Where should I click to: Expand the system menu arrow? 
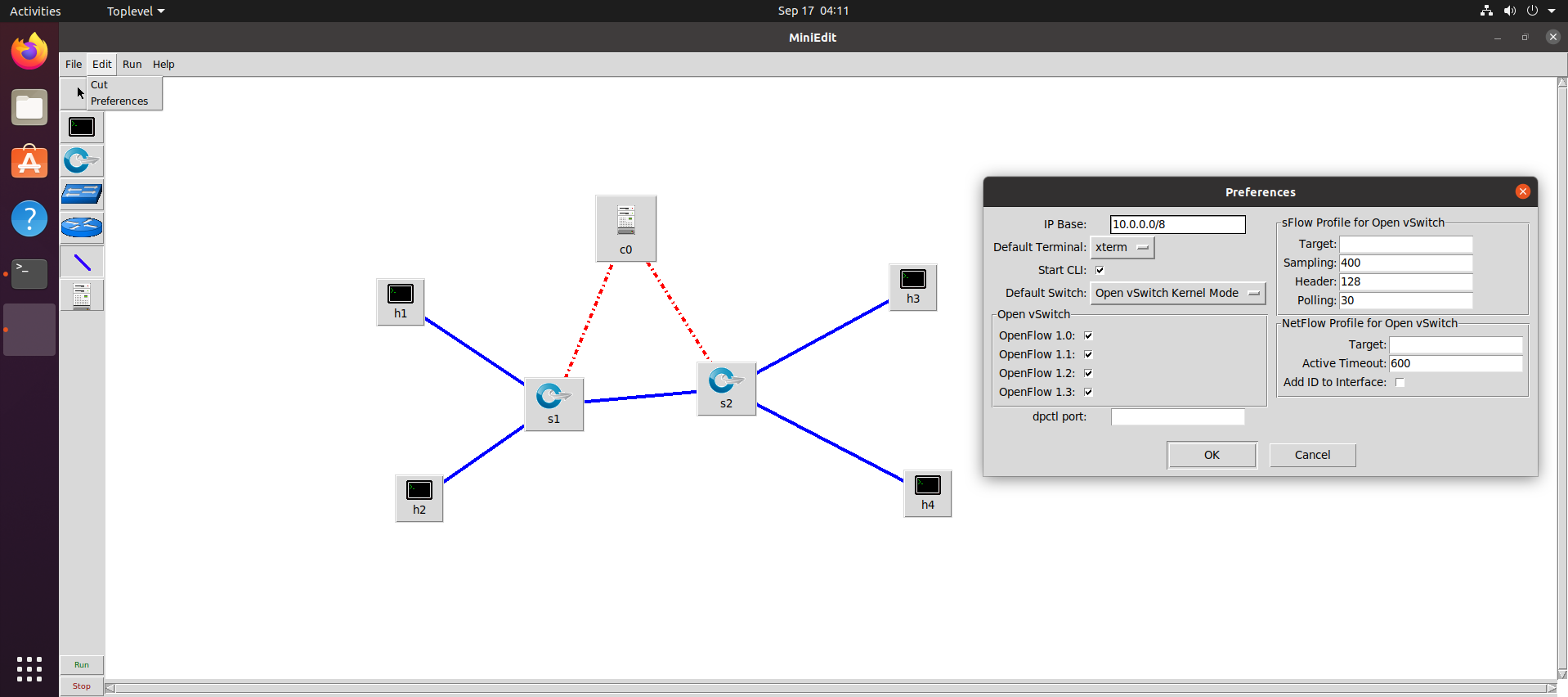(x=1552, y=11)
